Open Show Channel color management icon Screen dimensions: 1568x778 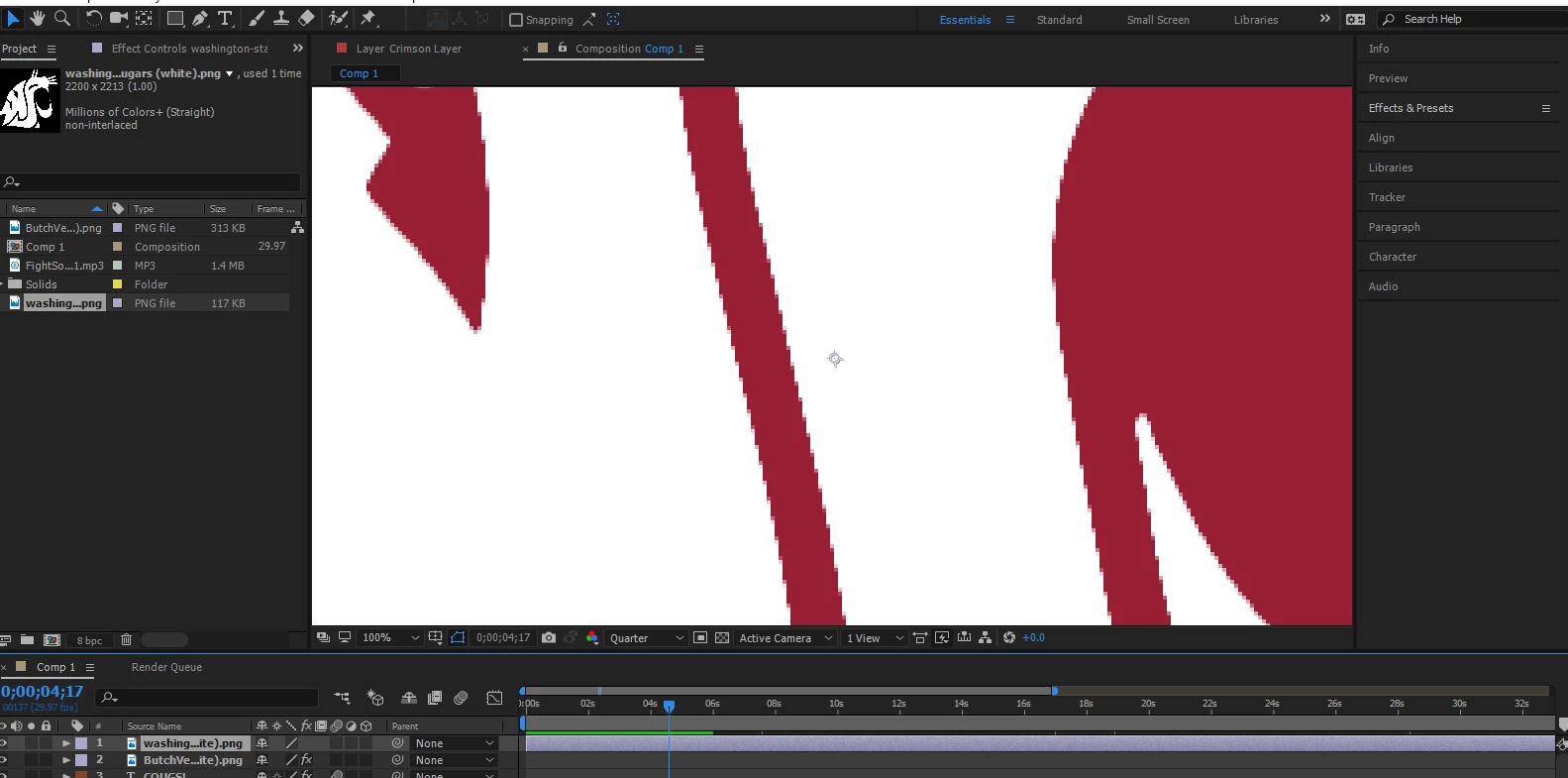[x=592, y=637]
